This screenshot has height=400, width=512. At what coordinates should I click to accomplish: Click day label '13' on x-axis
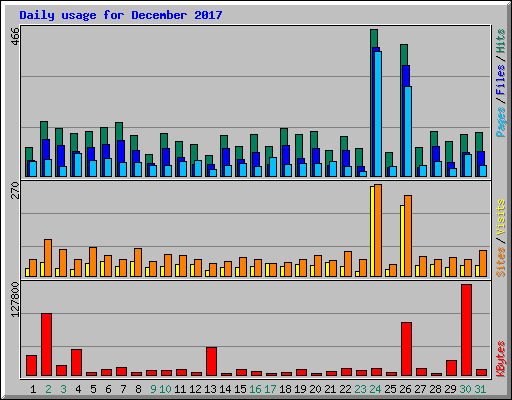pyautogui.click(x=210, y=389)
